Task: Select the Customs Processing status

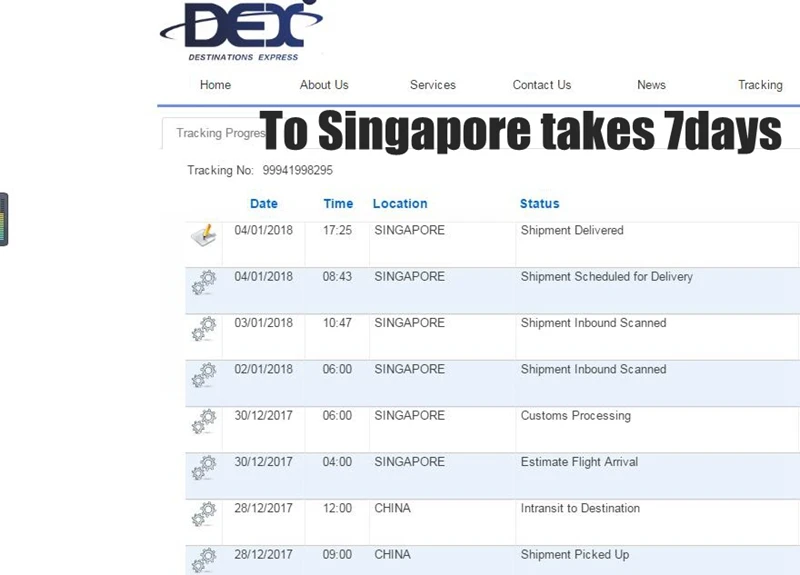Action: tap(576, 416)
